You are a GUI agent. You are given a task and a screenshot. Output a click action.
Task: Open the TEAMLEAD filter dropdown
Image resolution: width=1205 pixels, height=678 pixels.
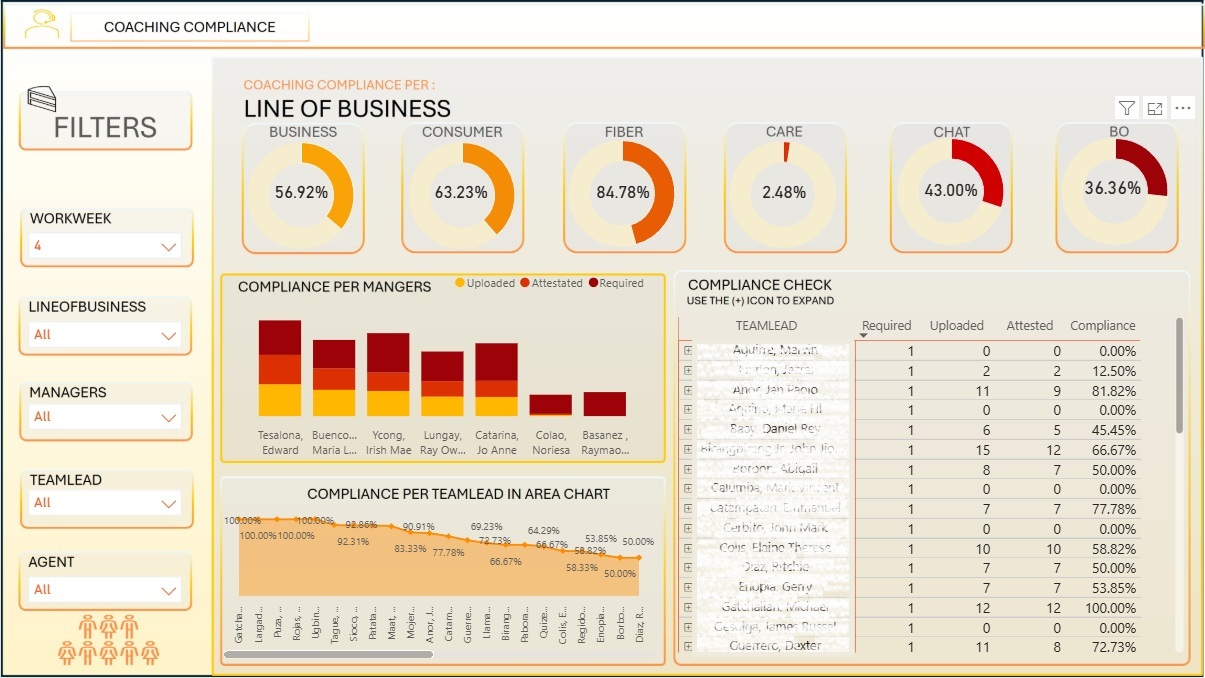105,503
